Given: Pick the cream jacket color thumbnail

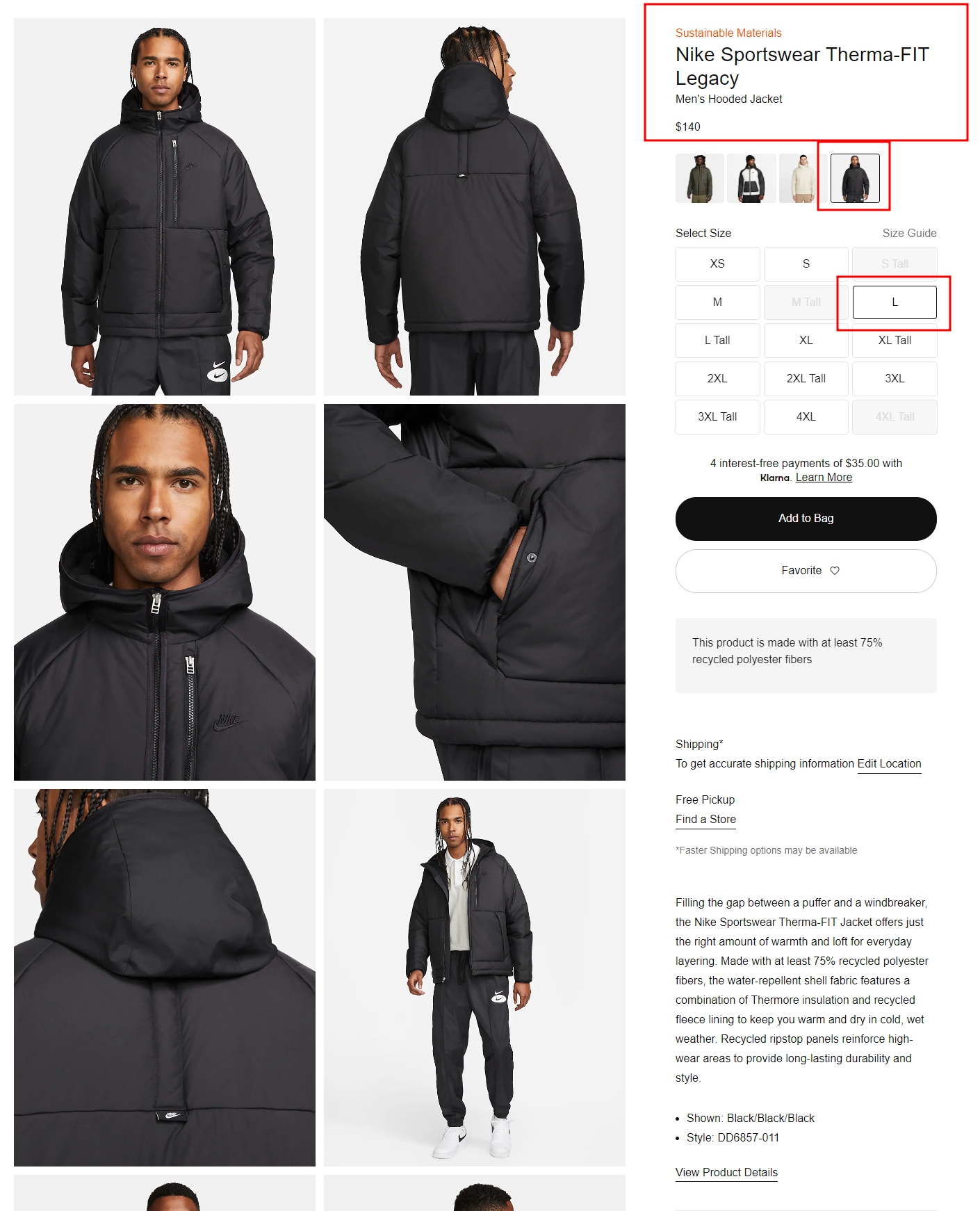Looking at the screenshot, I should click(803, 179).
